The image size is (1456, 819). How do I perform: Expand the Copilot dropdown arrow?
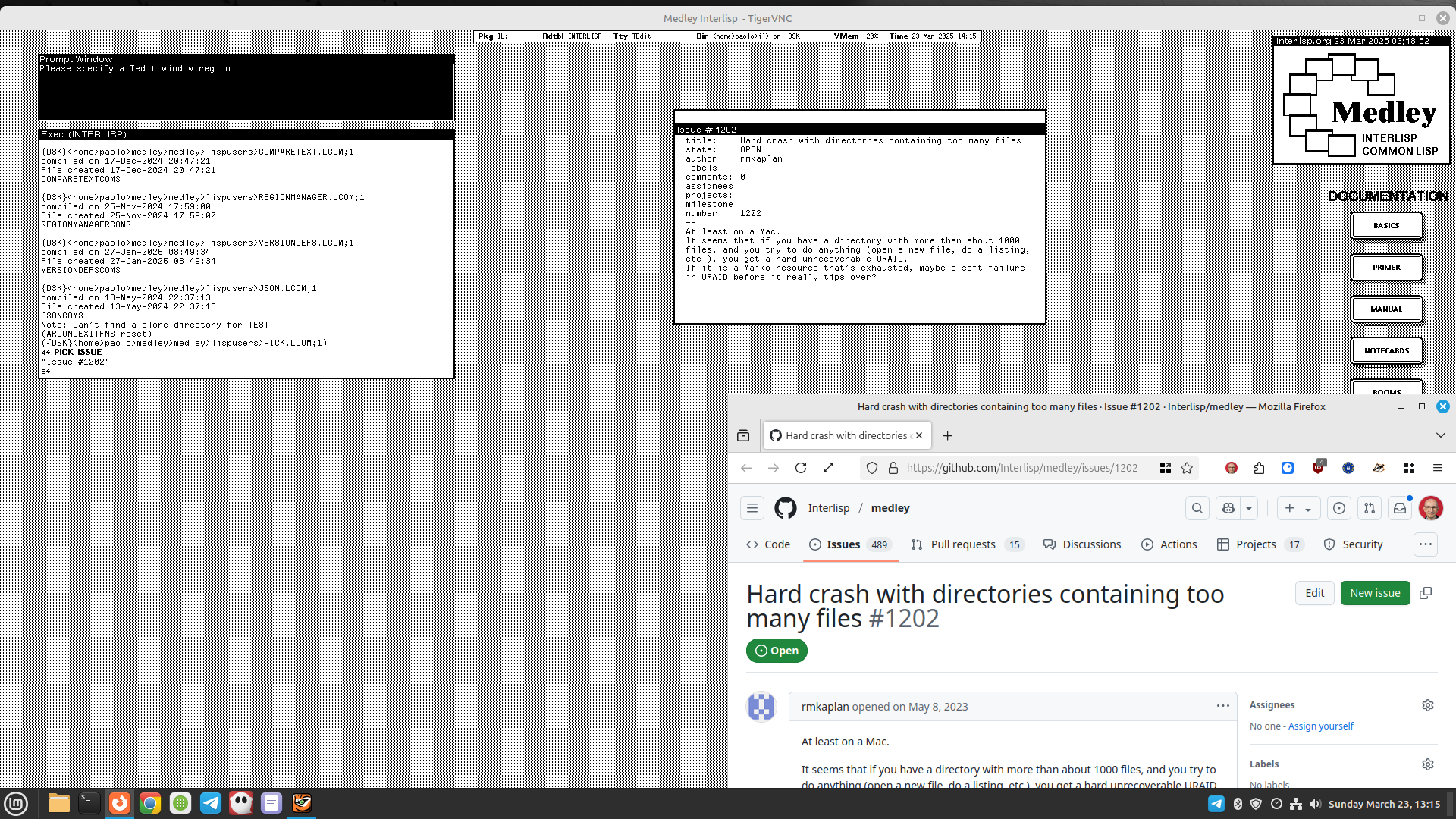1249,508
